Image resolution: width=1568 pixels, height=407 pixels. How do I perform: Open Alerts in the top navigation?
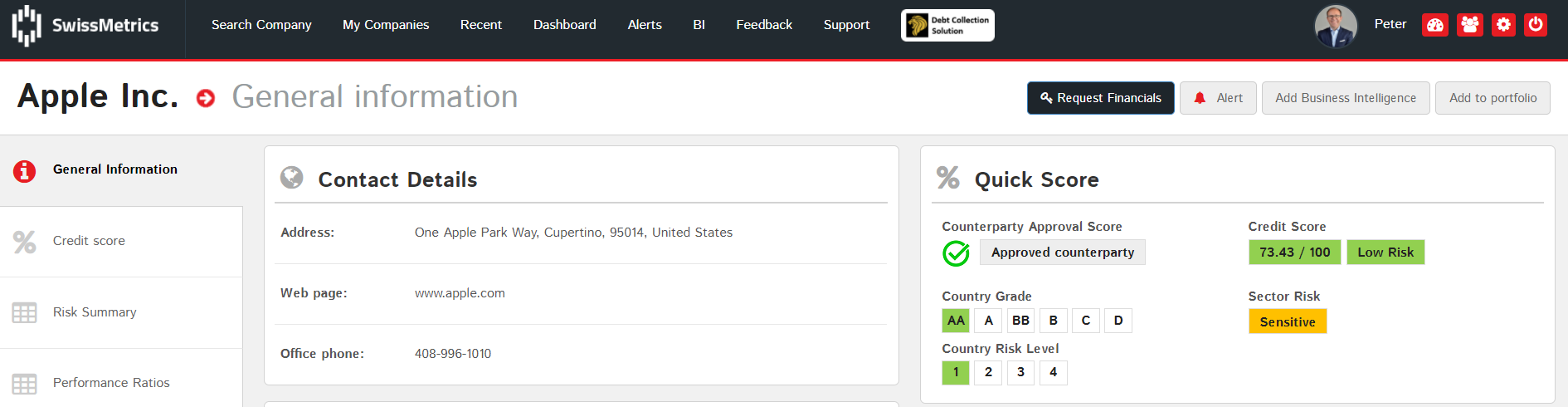pos(645,25)
